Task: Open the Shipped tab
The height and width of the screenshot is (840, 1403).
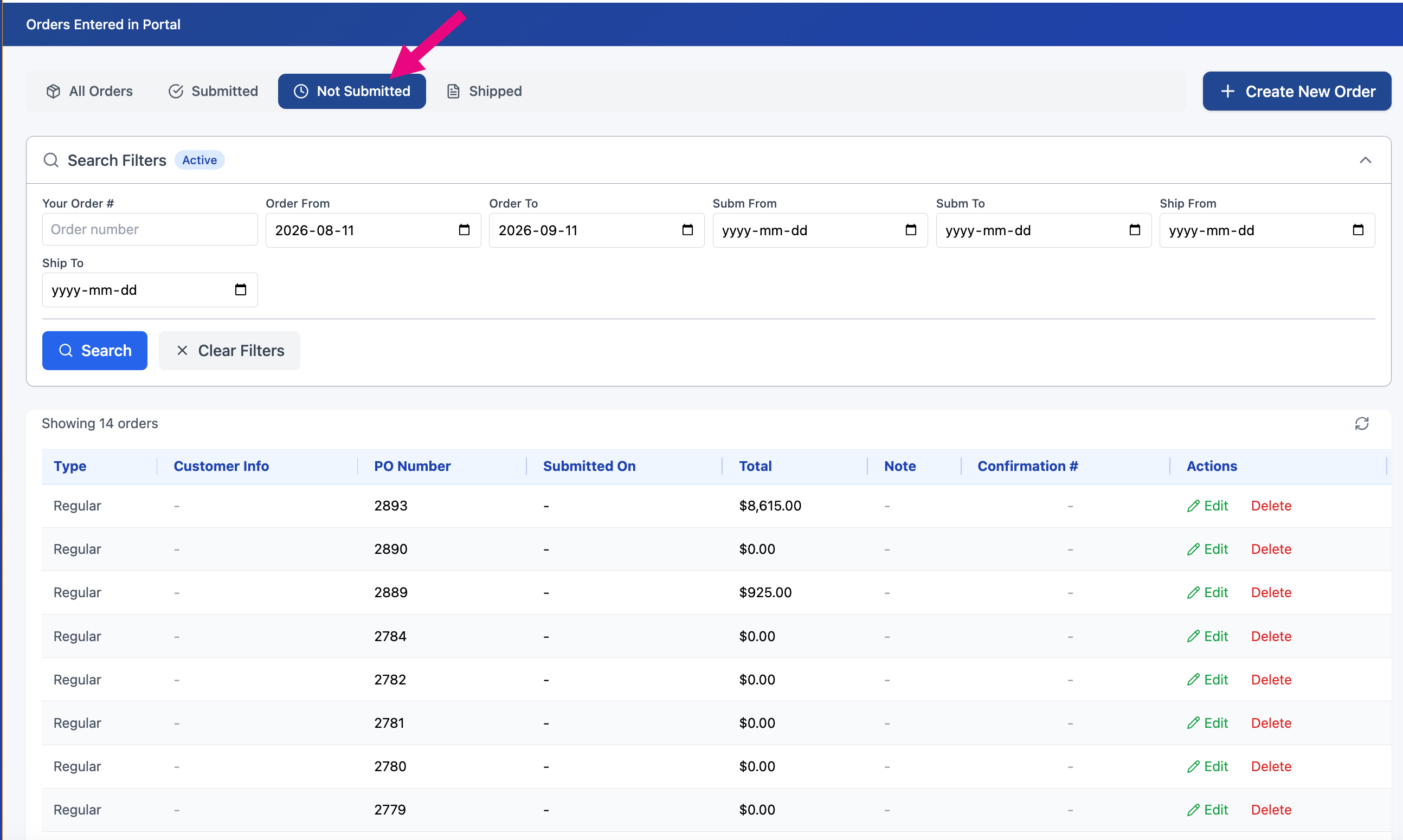Action: click(484, 91)
